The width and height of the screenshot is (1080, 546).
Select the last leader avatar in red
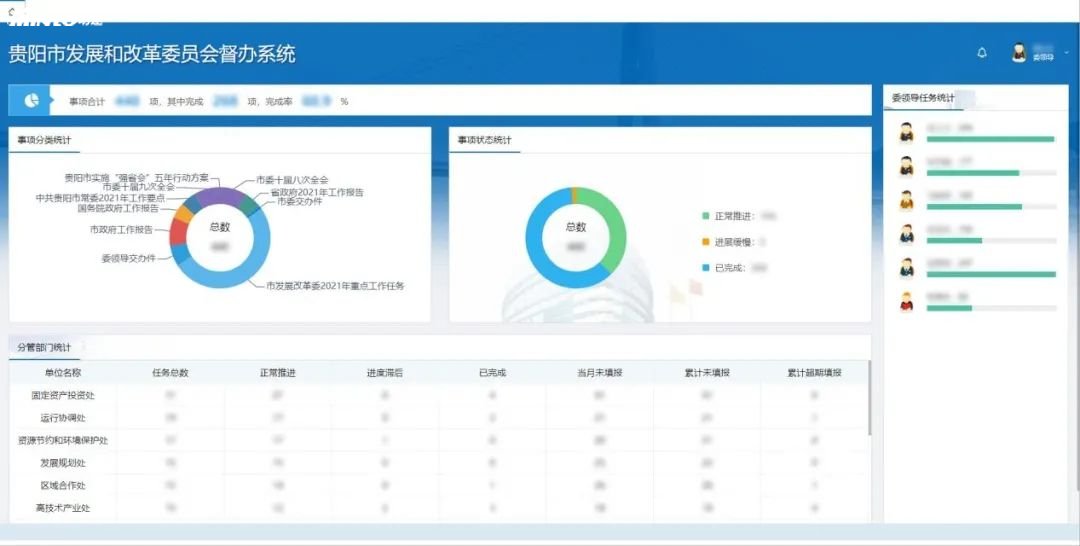click(906, 302)
